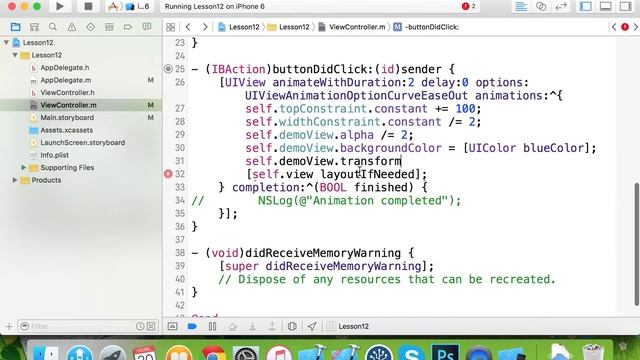Toggle breakpoints activation in debug bar

(x=192, y=326)
